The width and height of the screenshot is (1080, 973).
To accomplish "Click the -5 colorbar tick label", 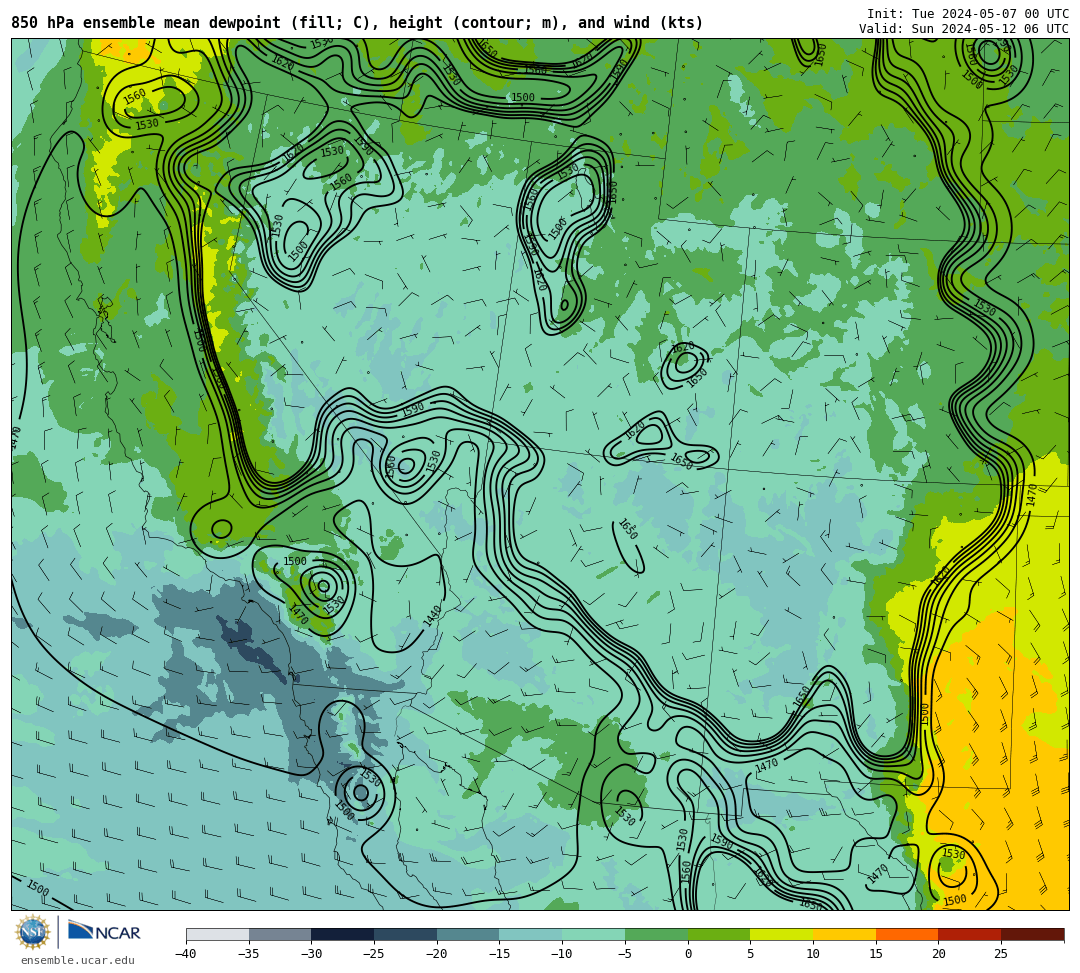I will (625, 954).
